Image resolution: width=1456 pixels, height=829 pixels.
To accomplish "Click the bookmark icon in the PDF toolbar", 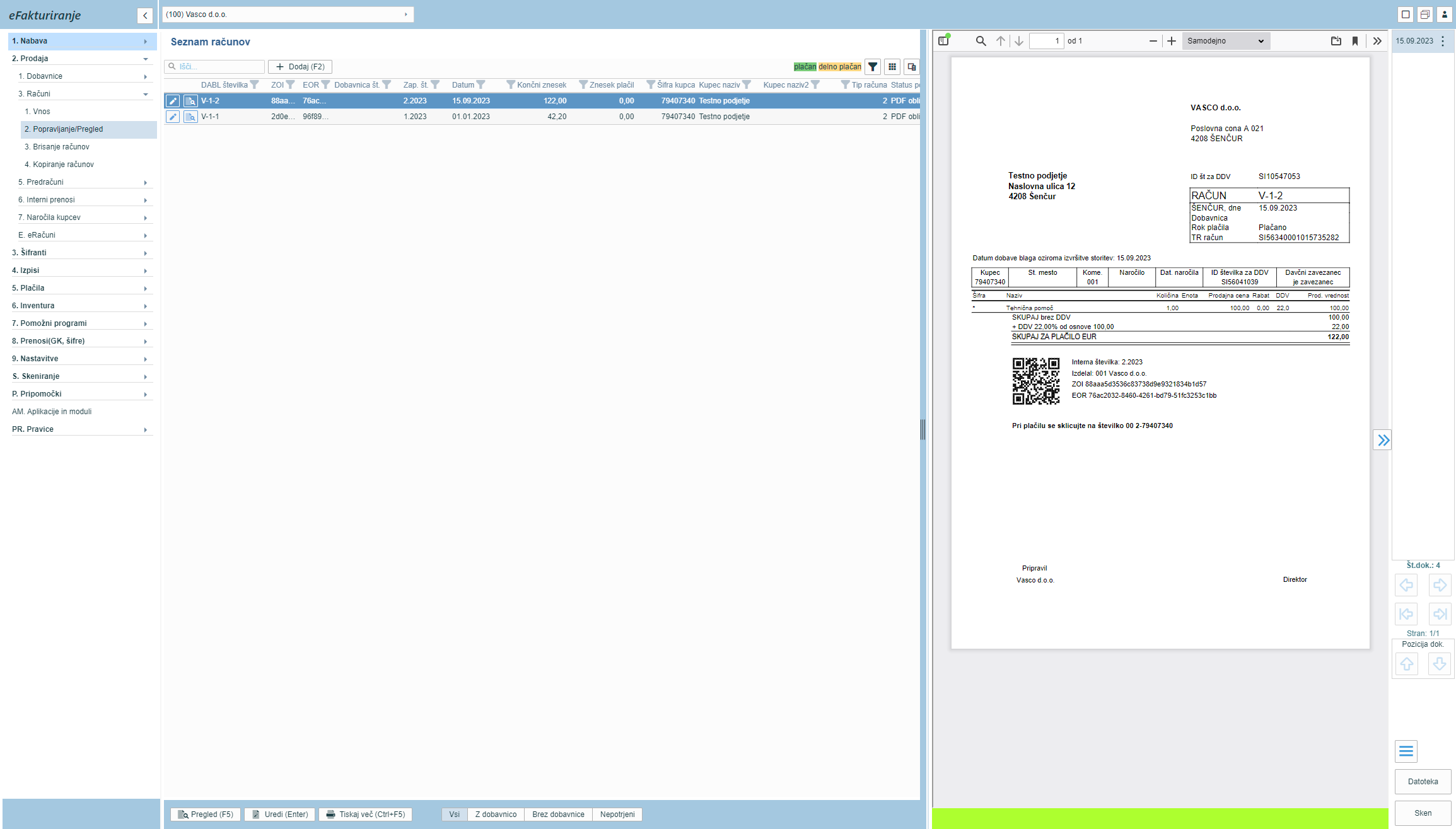I will pyautogui.click(x=1355, y=41).
